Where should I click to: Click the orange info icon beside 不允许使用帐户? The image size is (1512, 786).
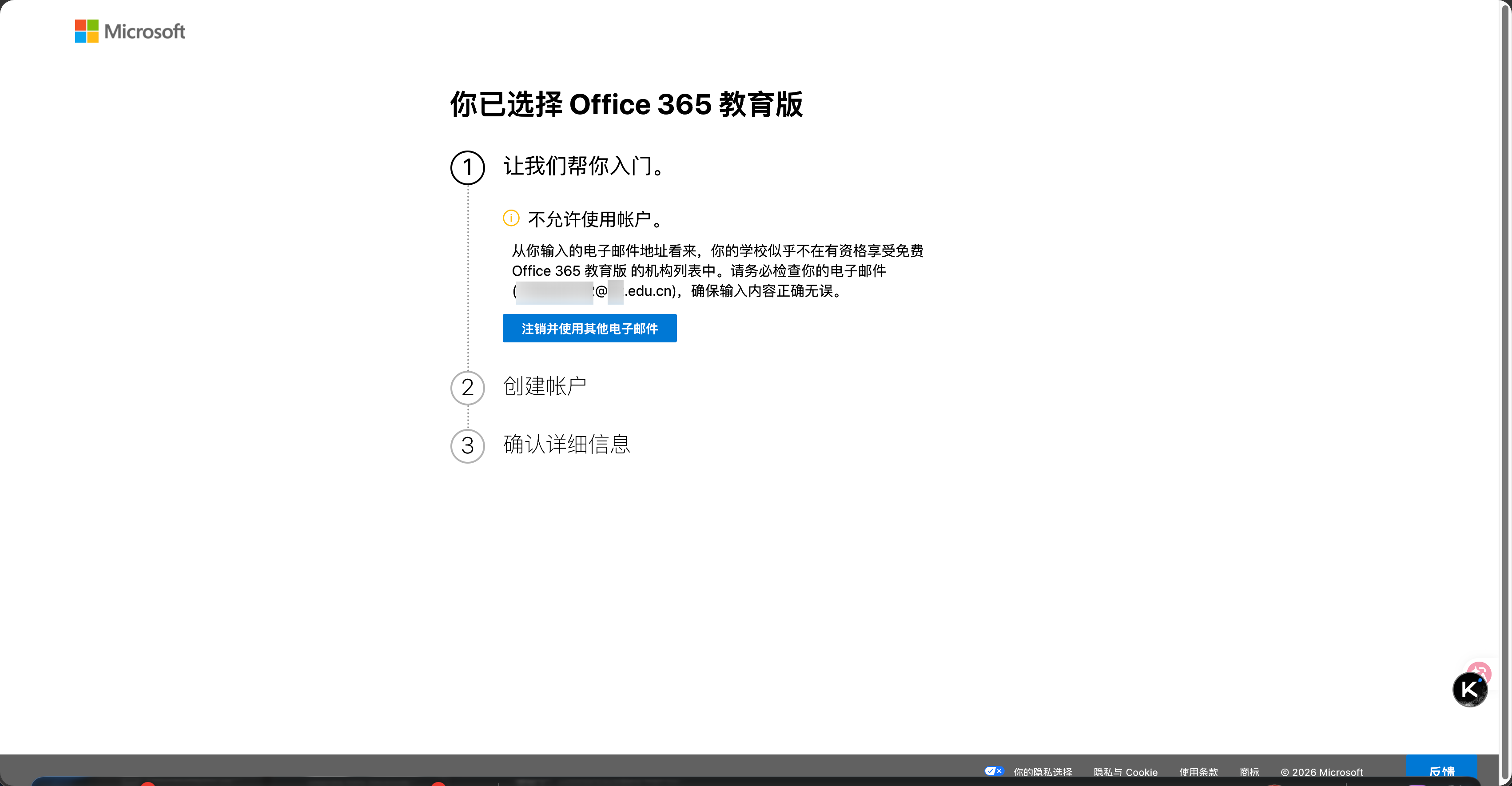[511, 218]
